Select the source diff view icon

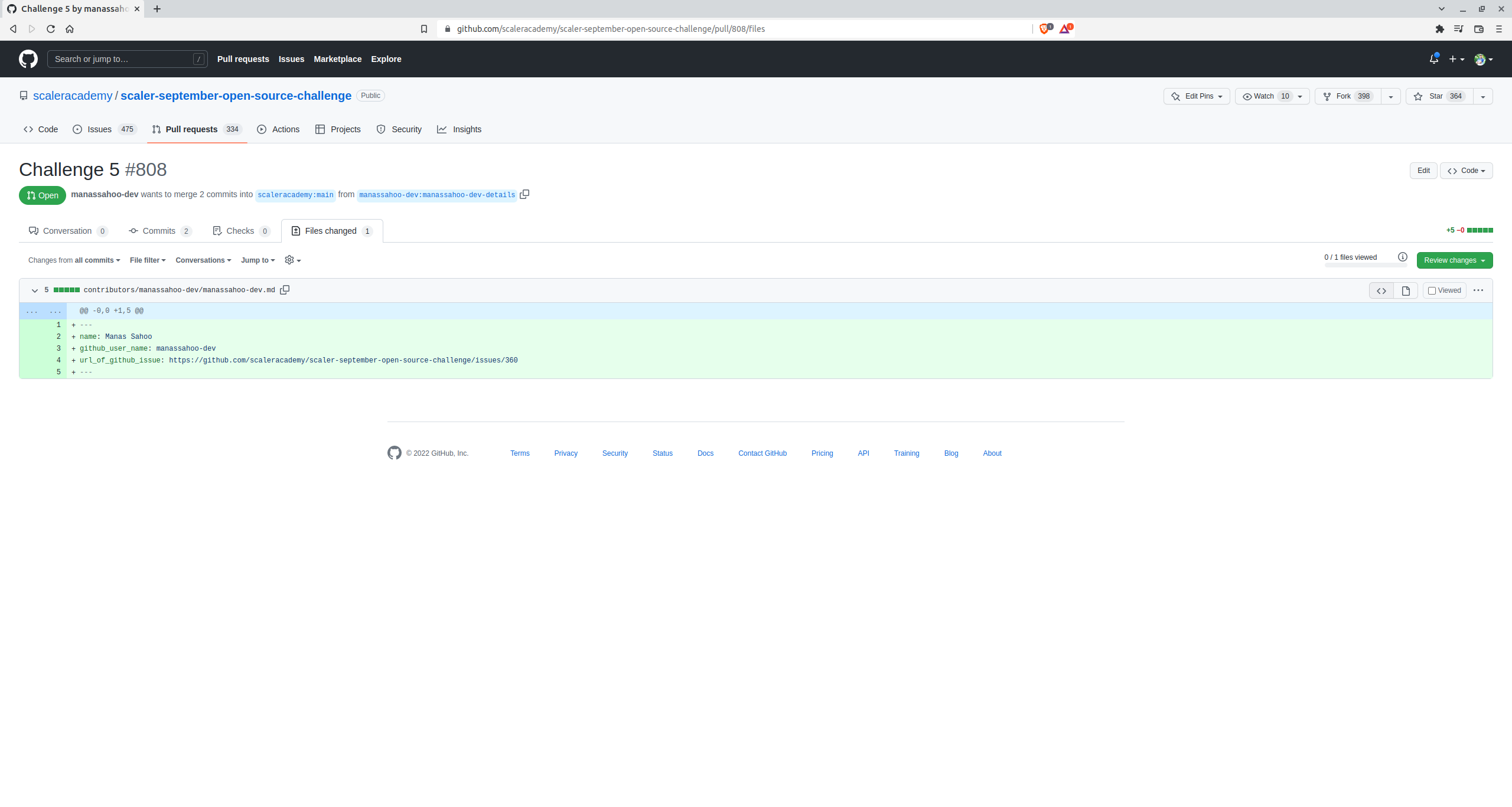coord(1381,290)
